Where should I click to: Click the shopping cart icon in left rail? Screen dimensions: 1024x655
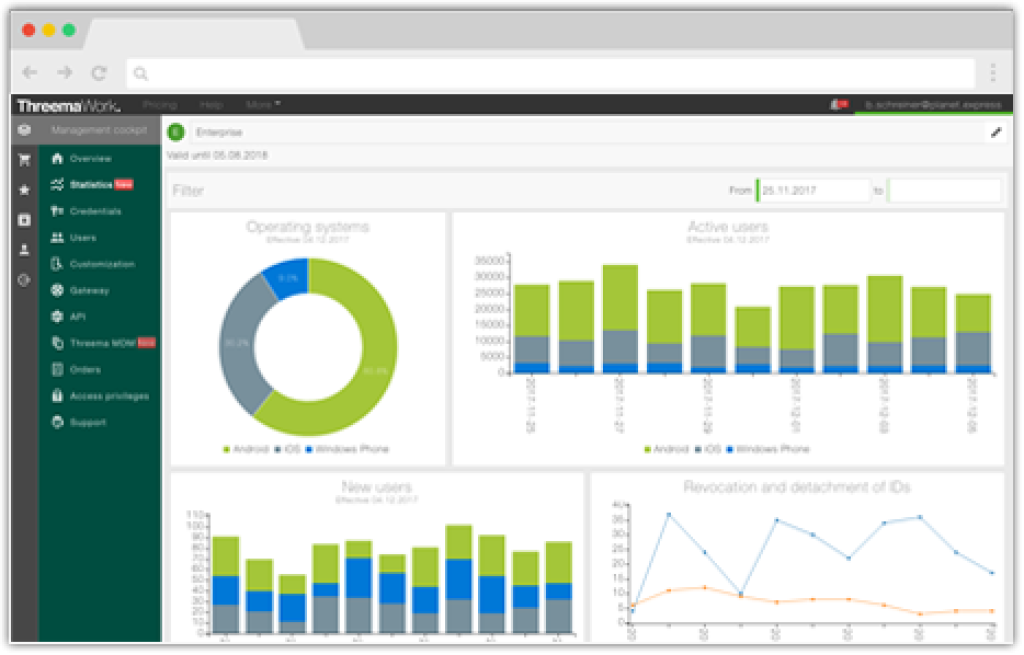coord(24,160)
